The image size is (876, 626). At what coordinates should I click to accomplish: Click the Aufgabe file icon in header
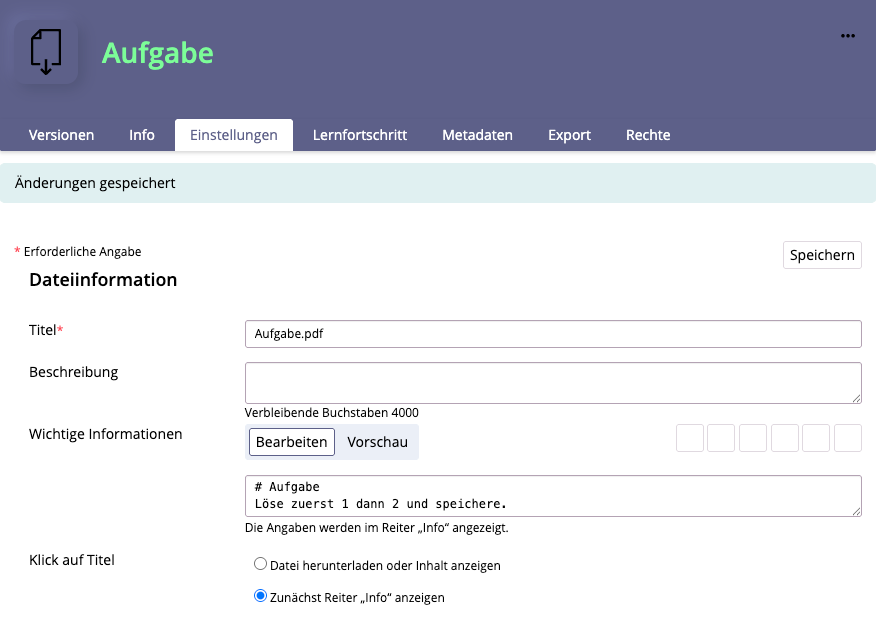pyautogui.click(x=46, y=51)
